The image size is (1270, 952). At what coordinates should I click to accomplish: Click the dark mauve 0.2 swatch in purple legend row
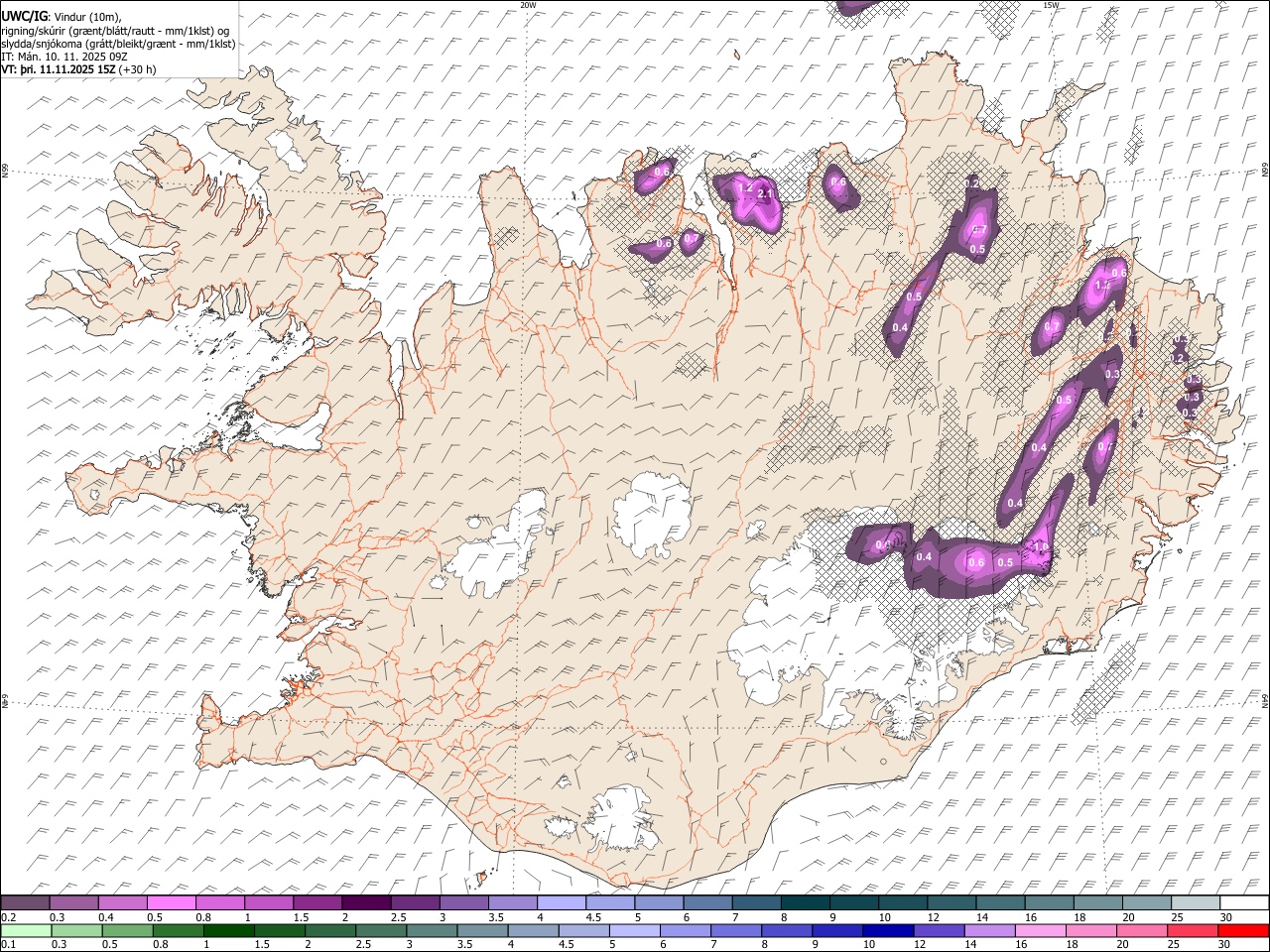coord(26,902)
